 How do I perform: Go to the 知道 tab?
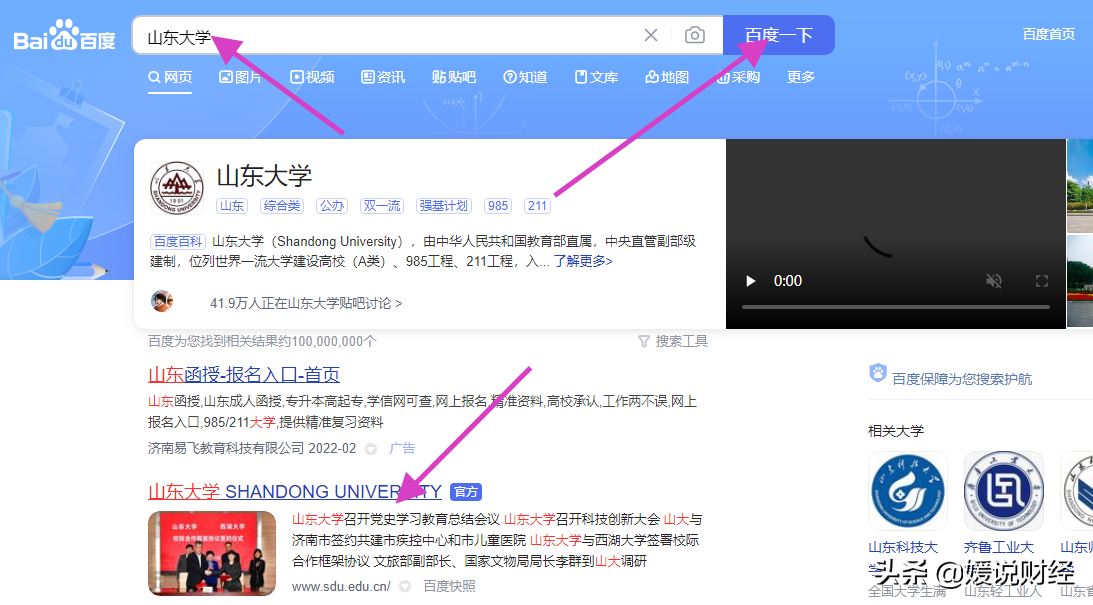pyautogui.click(x=526, y=77)
